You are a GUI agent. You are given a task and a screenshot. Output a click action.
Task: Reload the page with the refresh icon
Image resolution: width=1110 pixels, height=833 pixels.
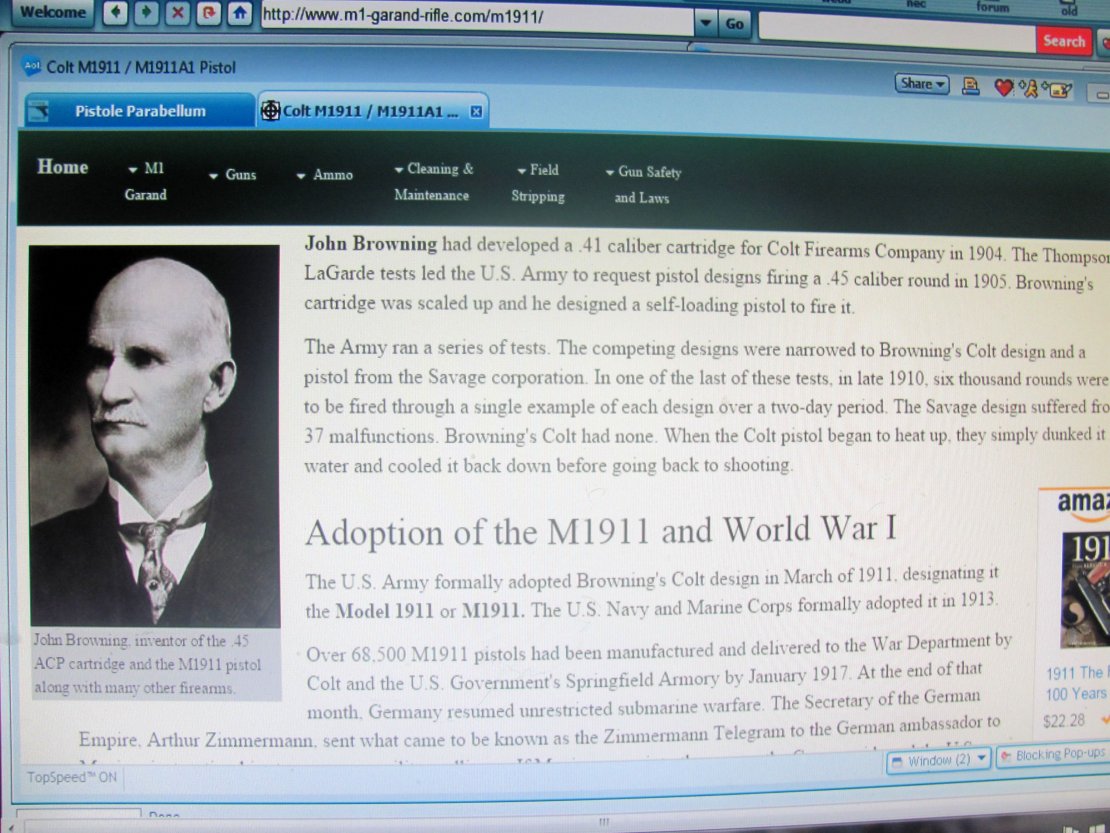tap(209, 13)
